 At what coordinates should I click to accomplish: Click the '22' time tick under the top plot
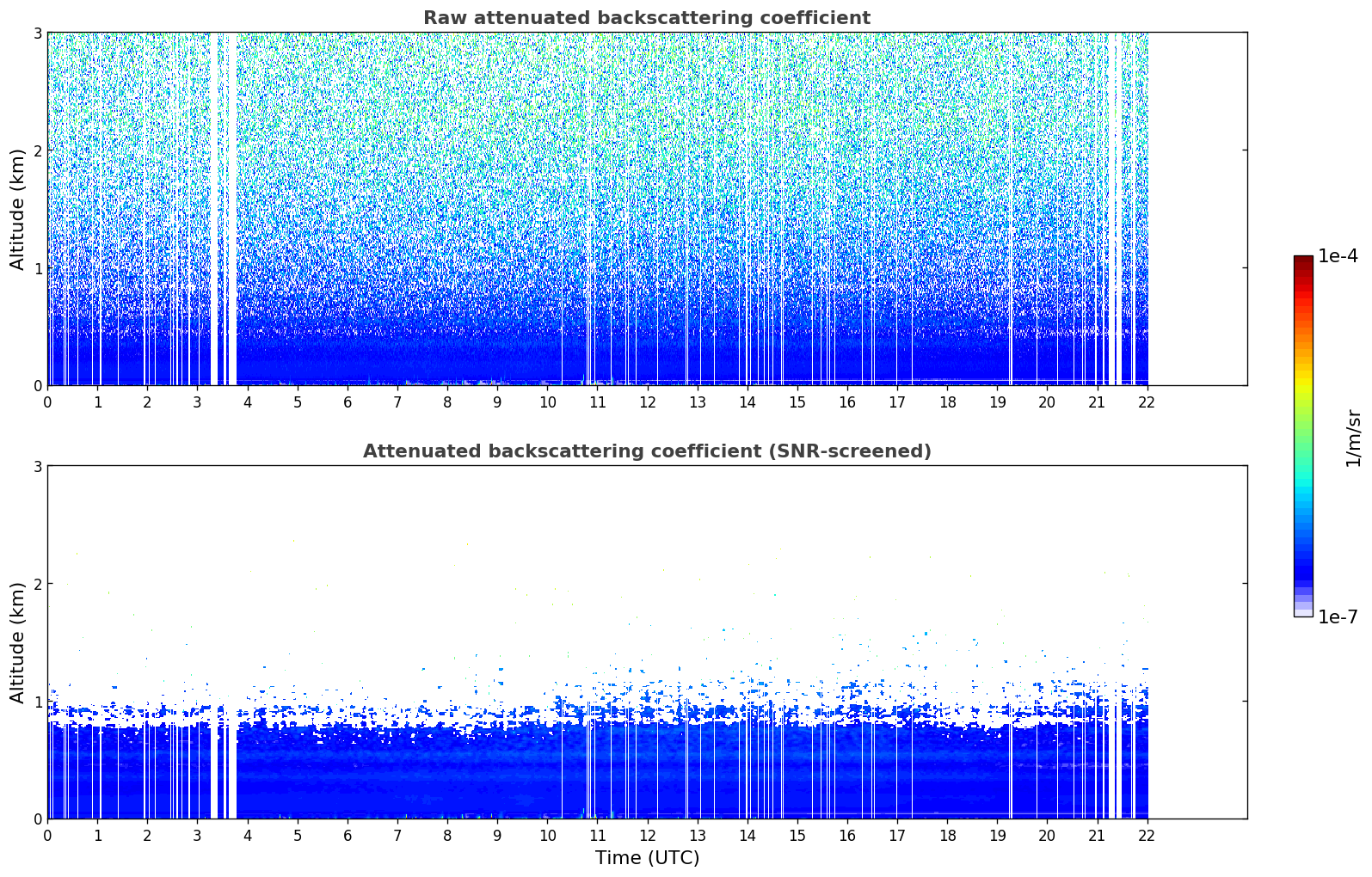1147,402
